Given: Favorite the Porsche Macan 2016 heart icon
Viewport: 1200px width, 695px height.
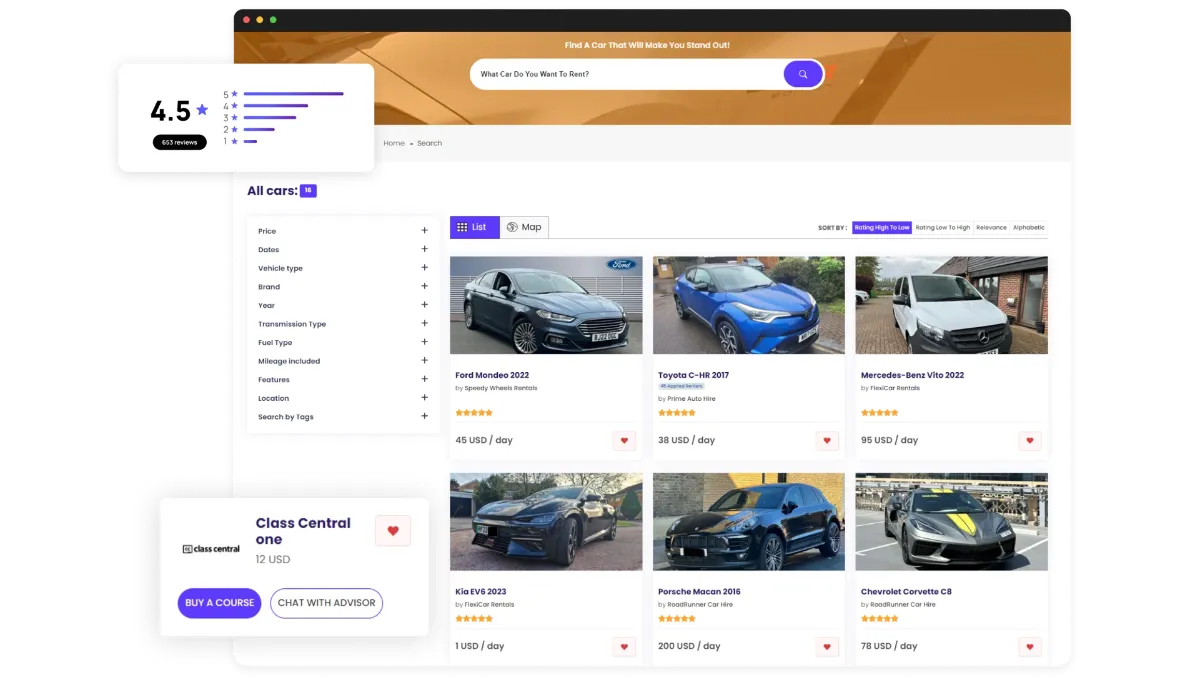Looking at the screenshot, I should coord(827,647).
